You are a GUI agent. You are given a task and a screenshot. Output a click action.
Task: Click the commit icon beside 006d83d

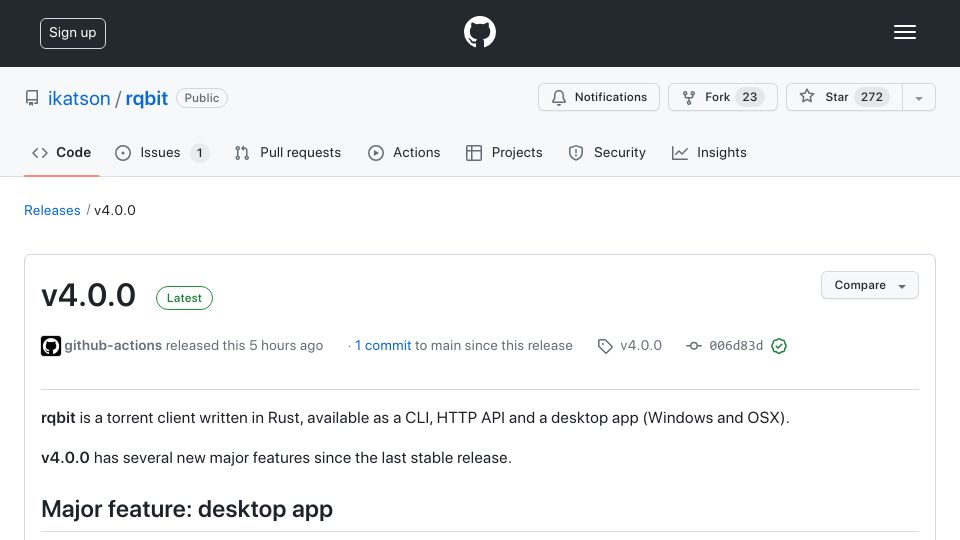coord(694,346)
